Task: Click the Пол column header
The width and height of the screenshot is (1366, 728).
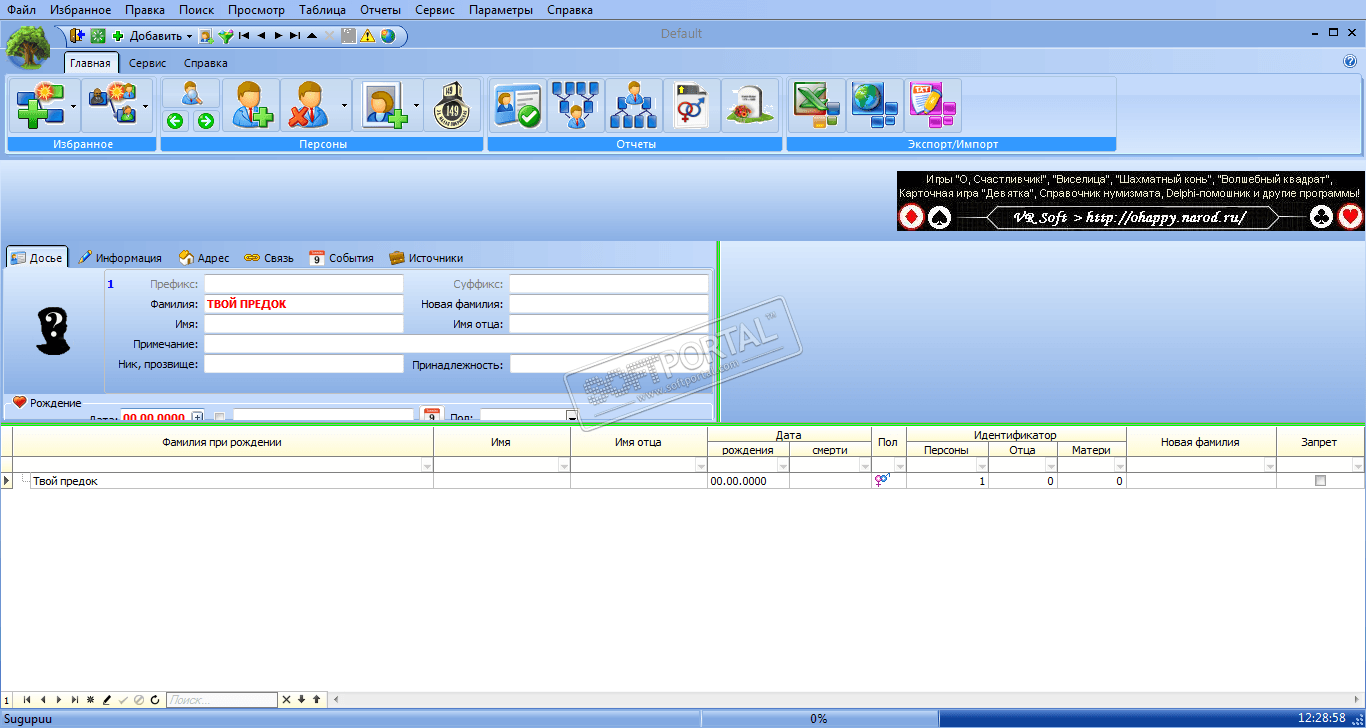Action: click(888, 442)
